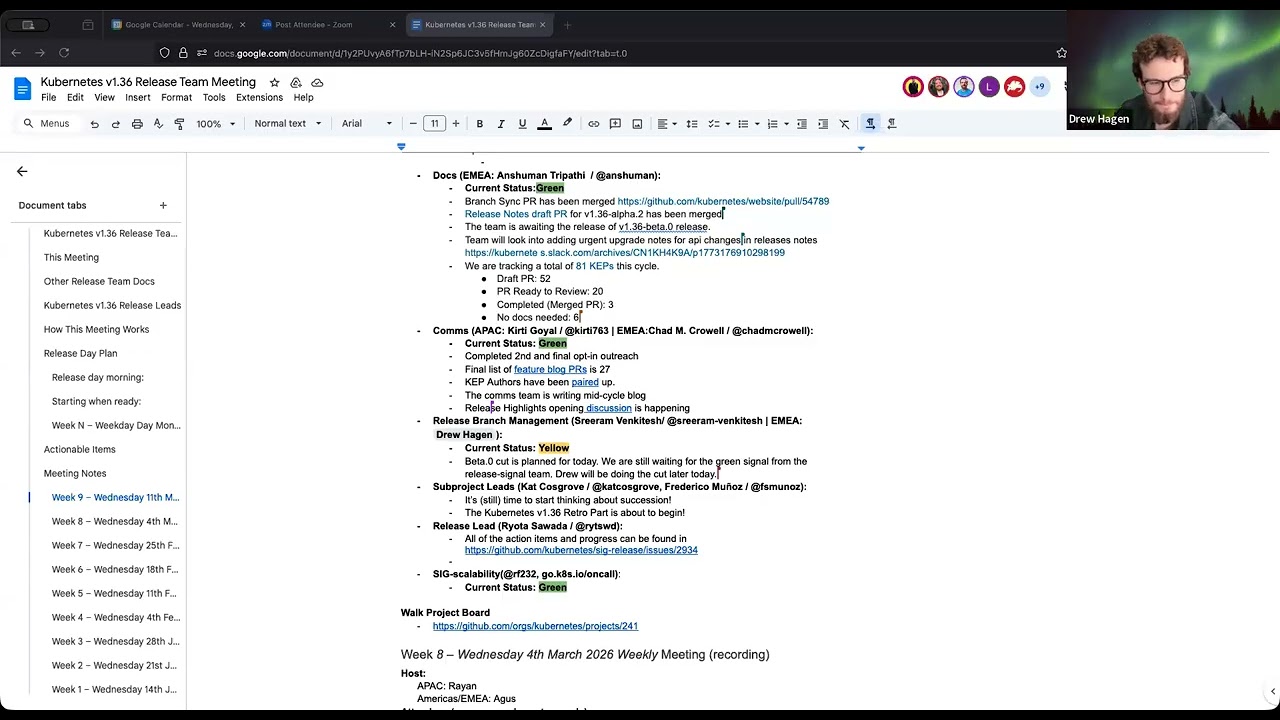This screenshot has height=720, width=1280.
Task: Select 'Actionable Items' in sidebar
Action: click(x=79, y=449)
